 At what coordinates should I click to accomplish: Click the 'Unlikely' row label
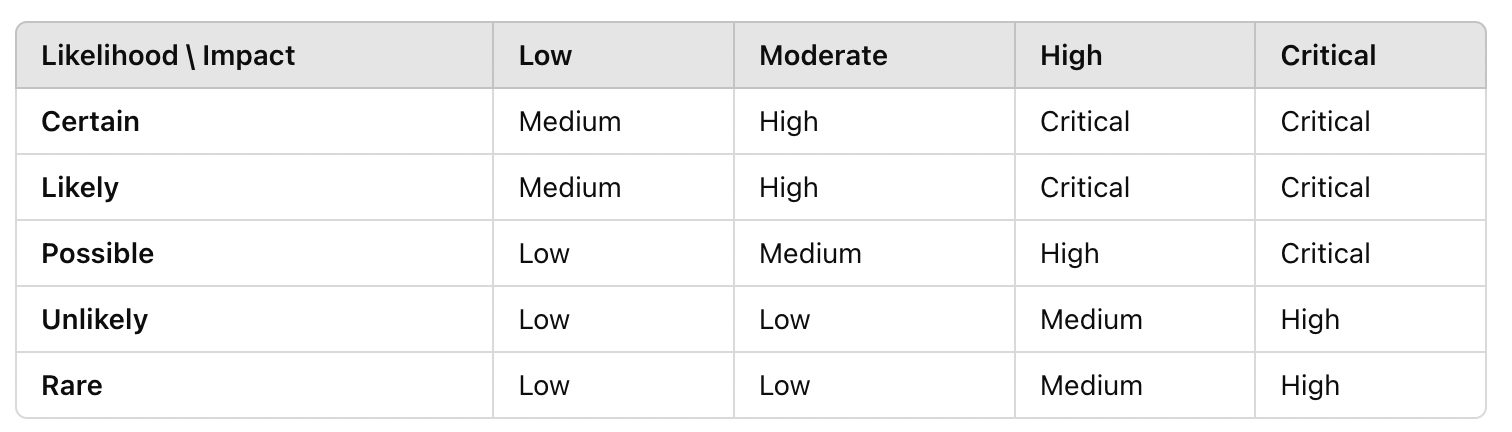tap(94, 320)
